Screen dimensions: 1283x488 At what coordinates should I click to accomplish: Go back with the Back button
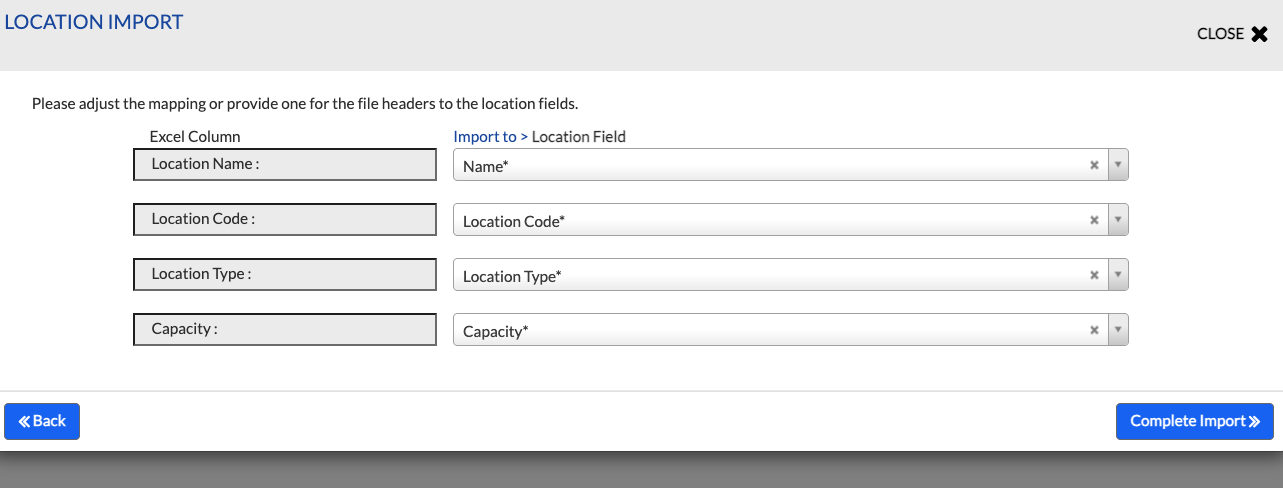tap(42, 422)
